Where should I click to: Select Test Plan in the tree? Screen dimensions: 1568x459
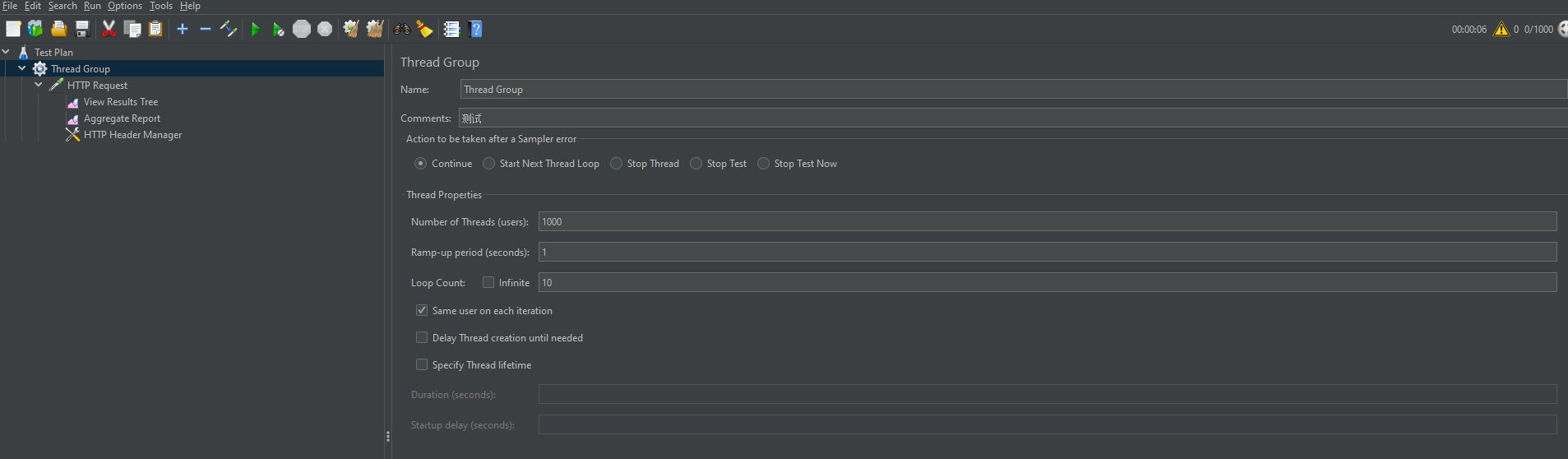53,52
